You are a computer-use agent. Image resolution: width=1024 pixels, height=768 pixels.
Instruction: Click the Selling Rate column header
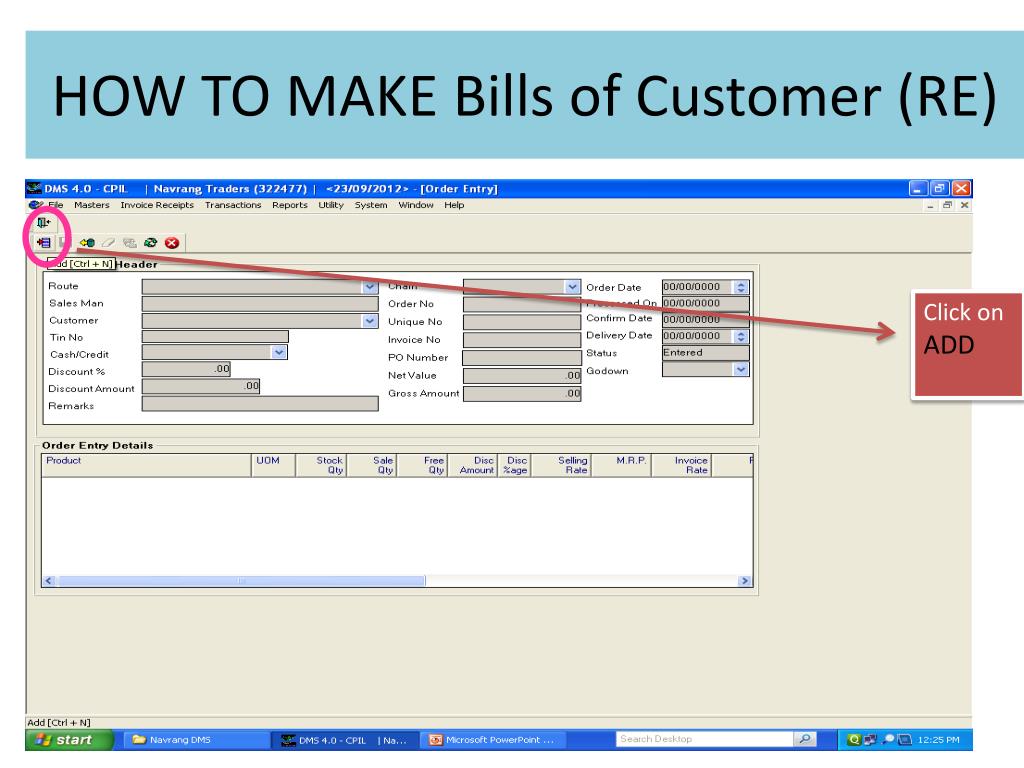tap(561, 465)
